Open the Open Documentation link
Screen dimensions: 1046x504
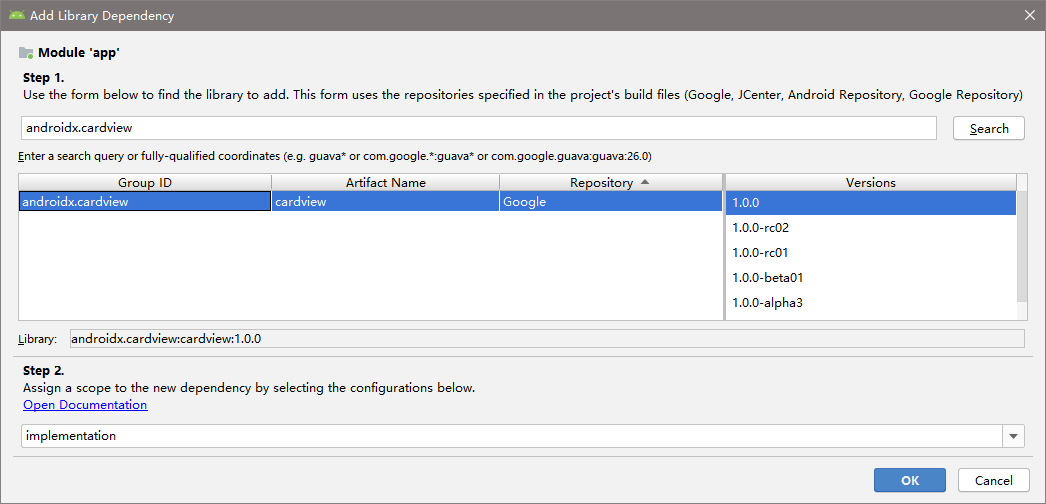tap(85, 405)
